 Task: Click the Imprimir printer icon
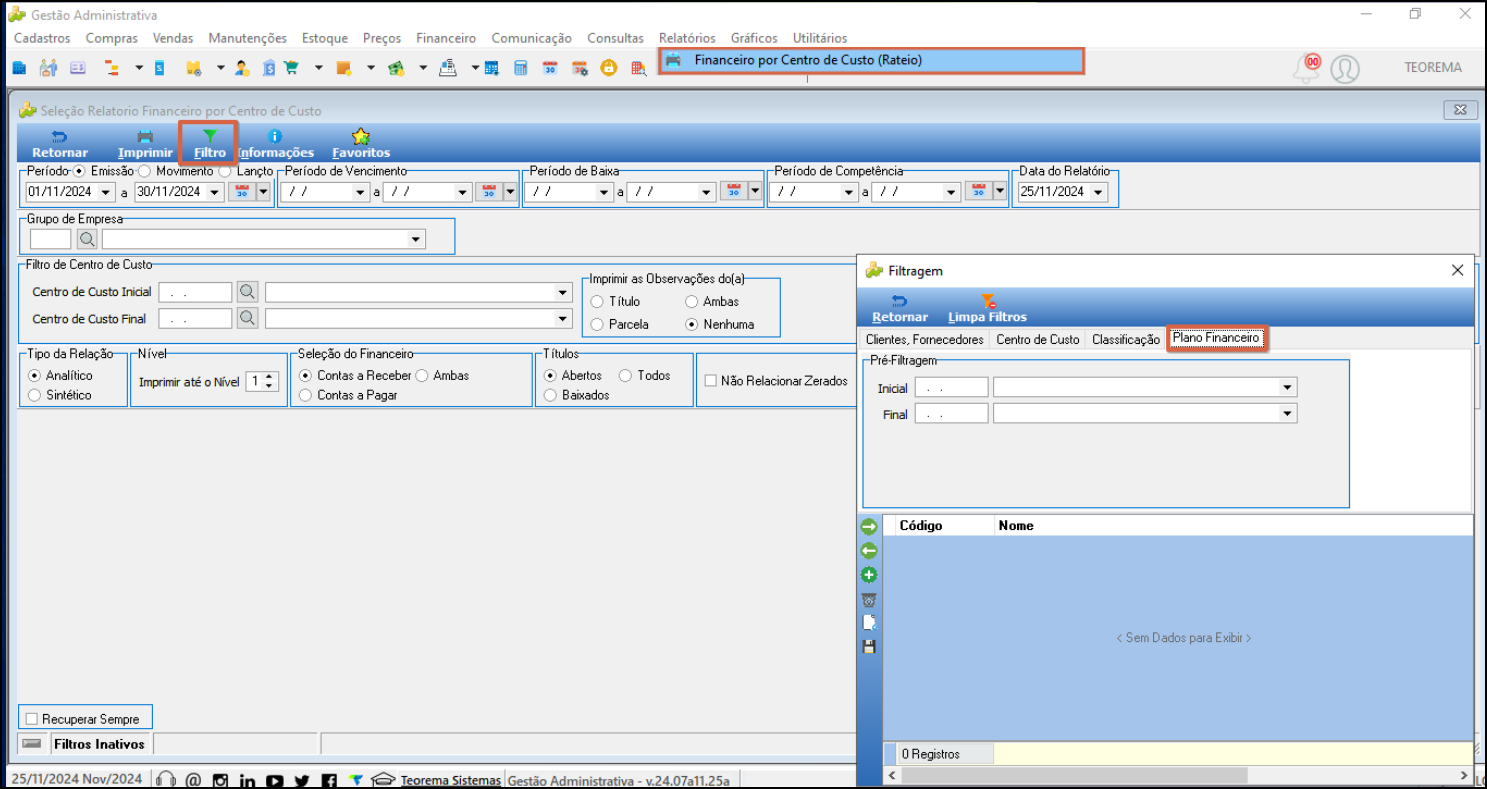145,136
